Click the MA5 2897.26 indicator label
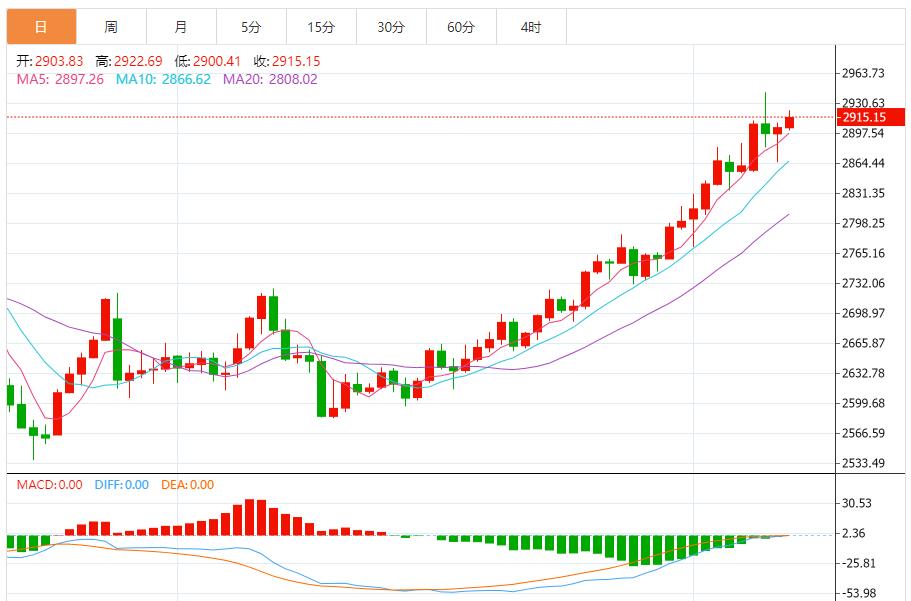Image resolution: width=911 pixels, height=601 pixels. pyautogui.click(x=60, y=79)
